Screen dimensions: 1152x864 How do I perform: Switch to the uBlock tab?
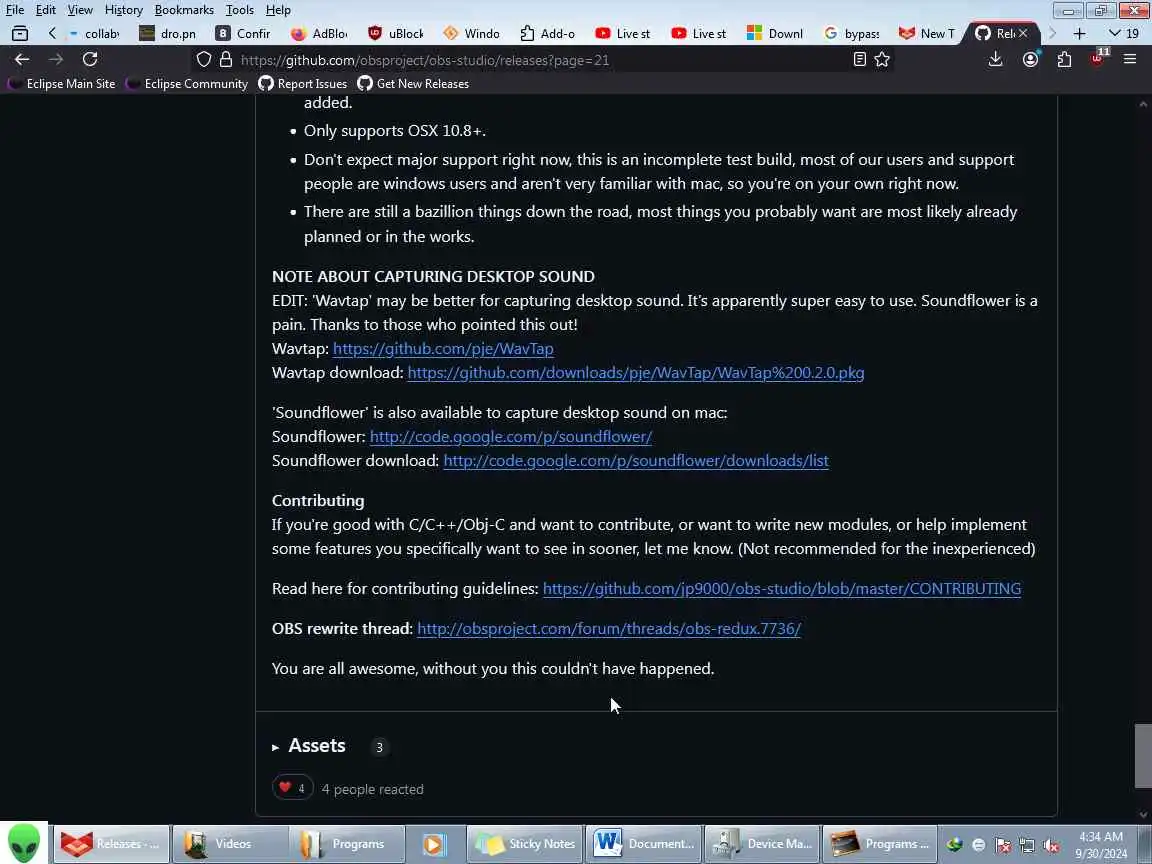(397, 34)
